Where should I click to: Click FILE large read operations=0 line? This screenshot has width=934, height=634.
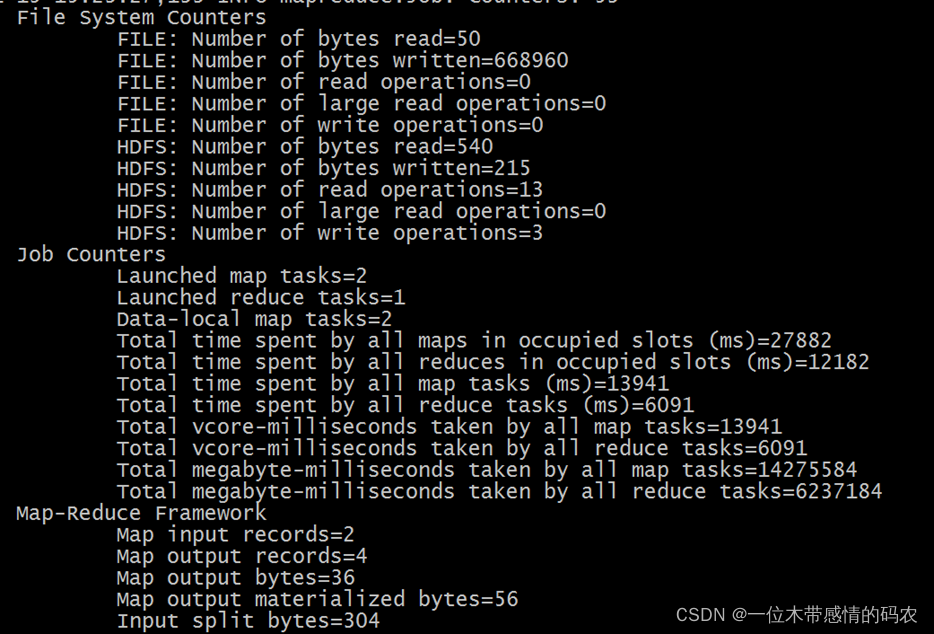pyautogui.click(x=362, y=104)
